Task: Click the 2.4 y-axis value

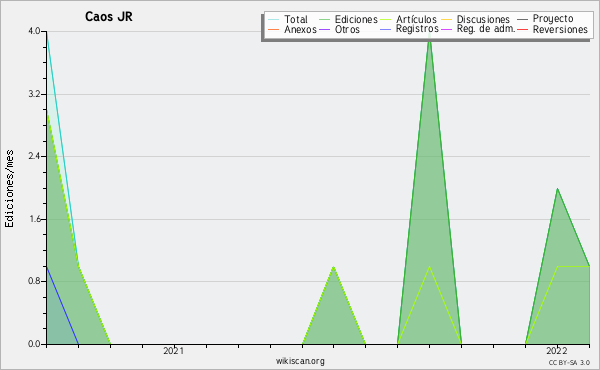Action: tap(34, 156)
